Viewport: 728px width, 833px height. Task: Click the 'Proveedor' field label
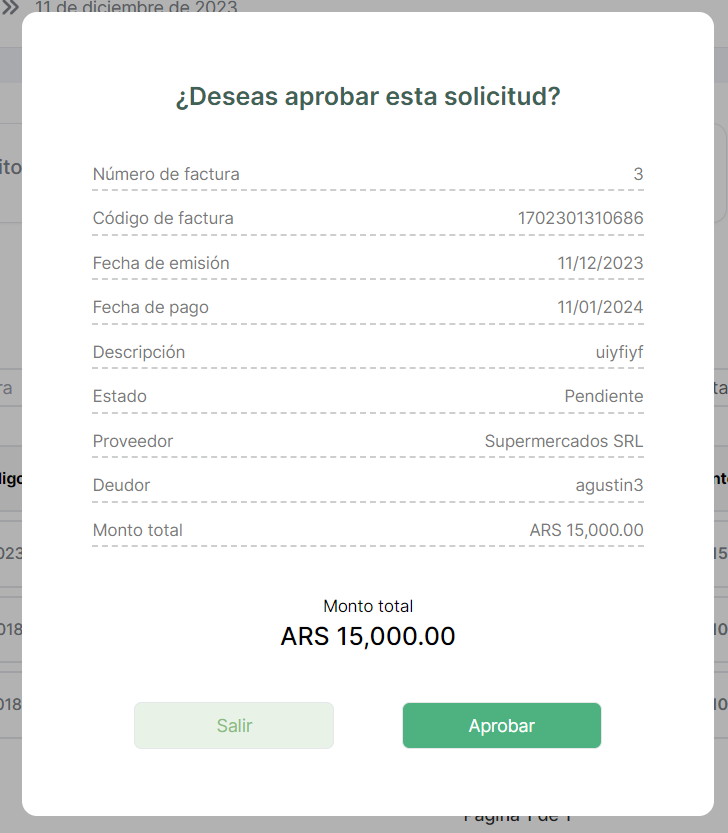[133, 441]
